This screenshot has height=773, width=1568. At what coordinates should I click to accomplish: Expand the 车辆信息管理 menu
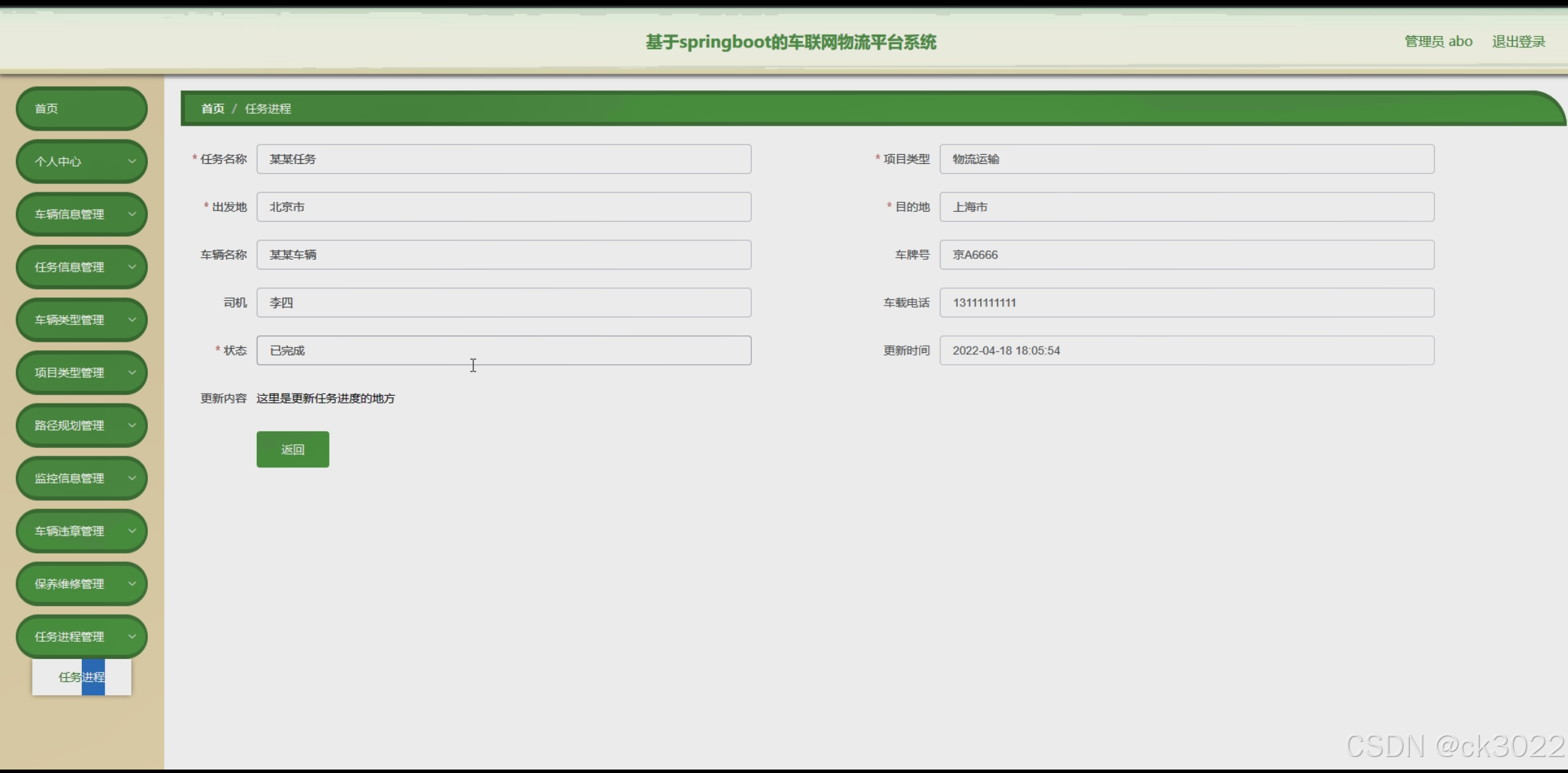[x=81, y=214]
